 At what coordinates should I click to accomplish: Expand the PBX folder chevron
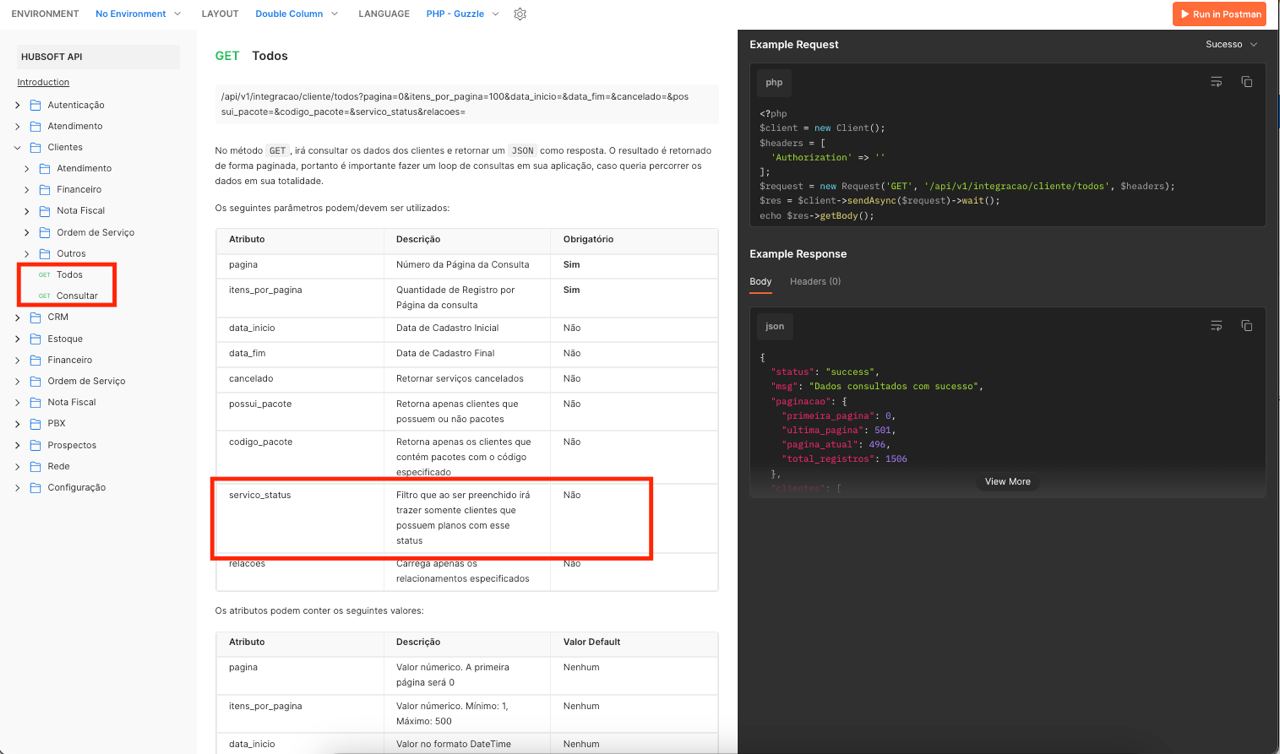pyautogui.click(x=18, y=424)
